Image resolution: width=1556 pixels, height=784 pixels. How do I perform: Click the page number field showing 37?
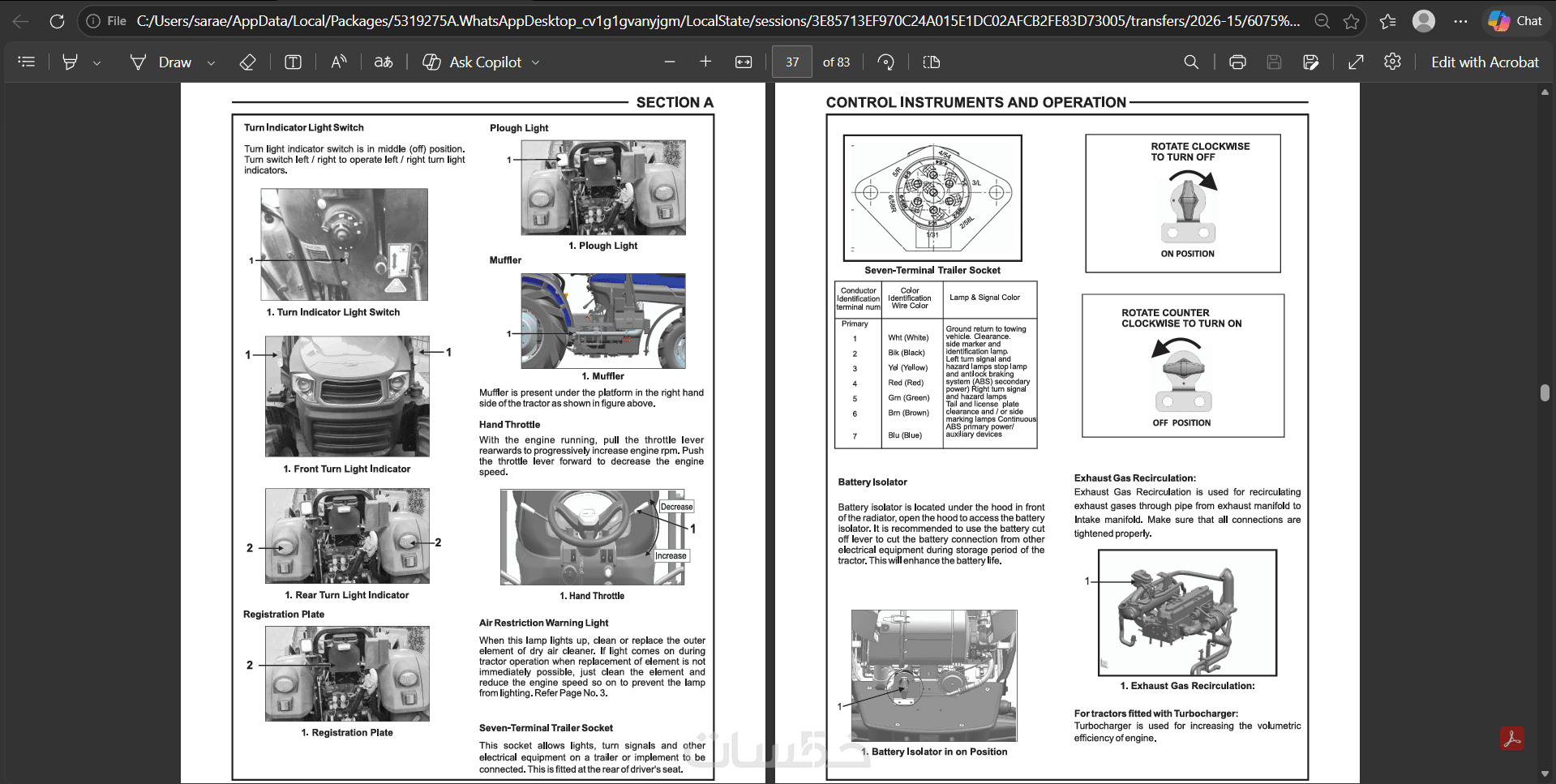tap(792, 62)
